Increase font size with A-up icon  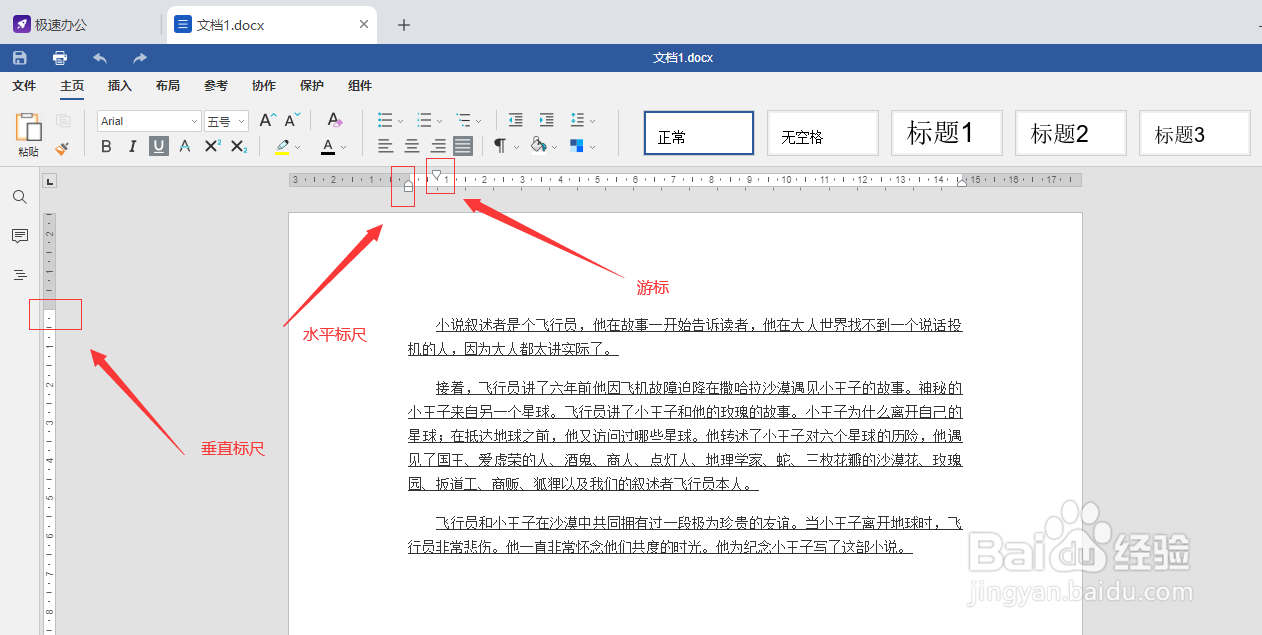coord(267,120)
